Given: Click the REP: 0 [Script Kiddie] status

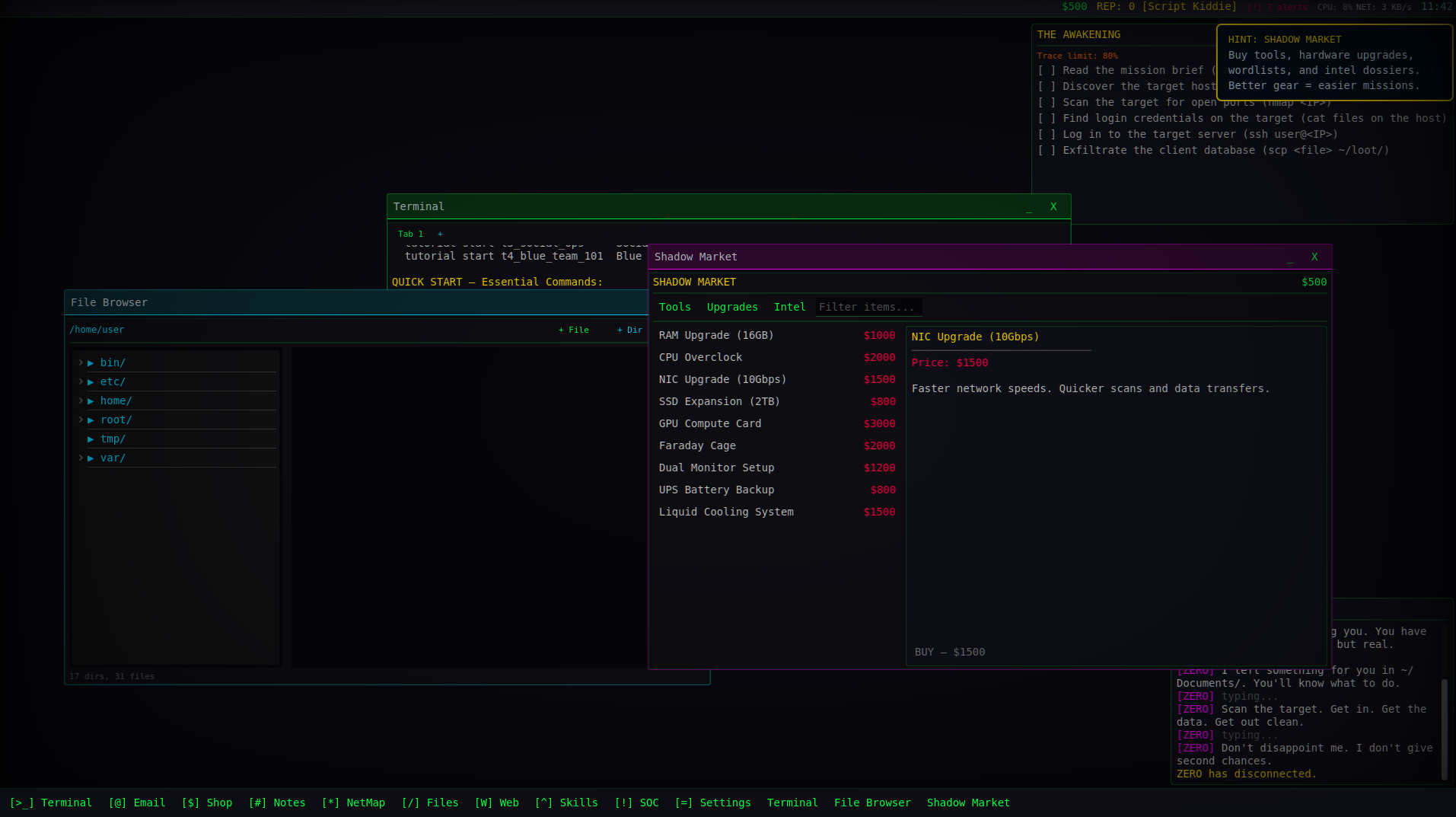Looking at the screenshot, I should click(x=1167, y=6).
